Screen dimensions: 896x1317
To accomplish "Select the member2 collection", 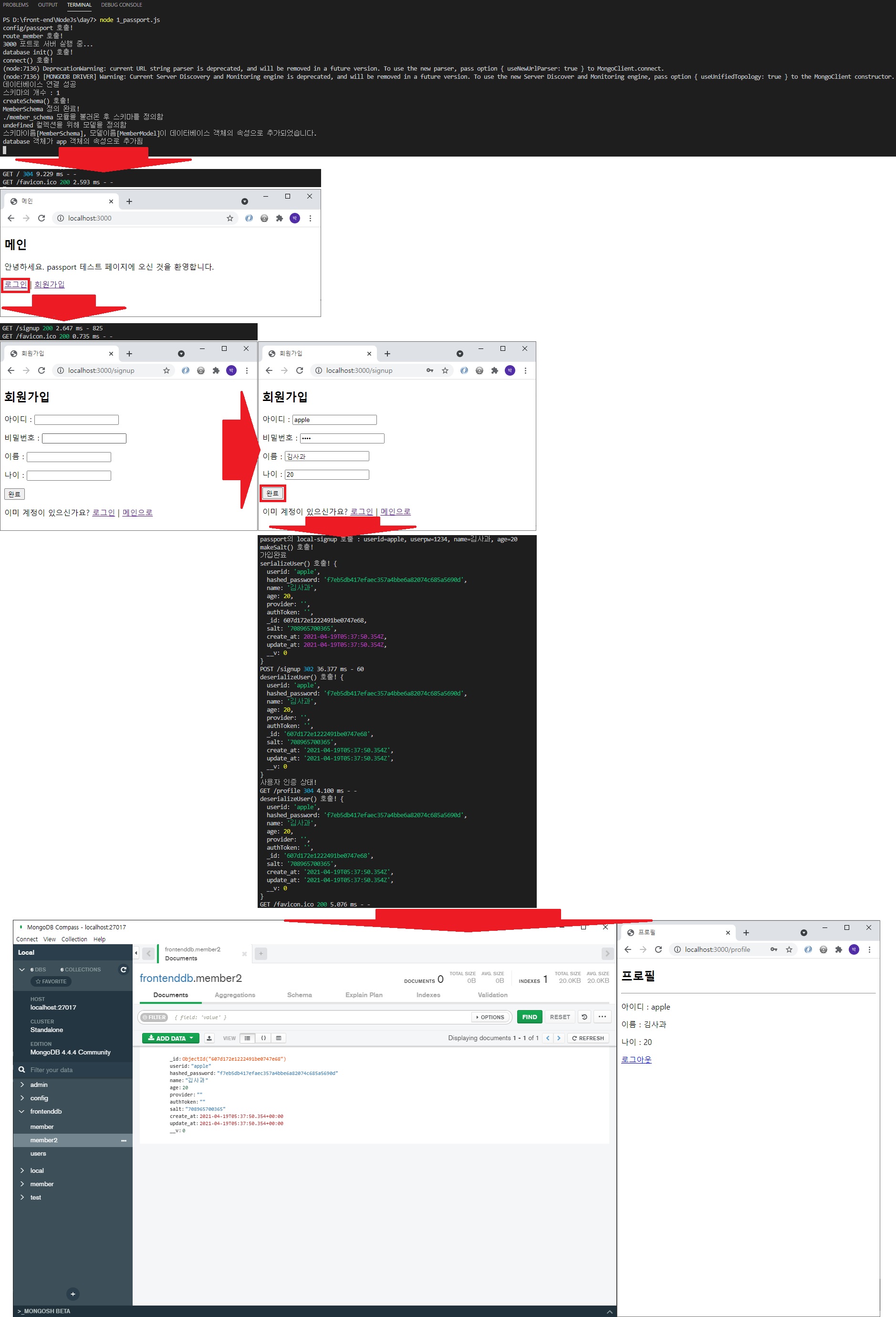I will click(73, 1140).
